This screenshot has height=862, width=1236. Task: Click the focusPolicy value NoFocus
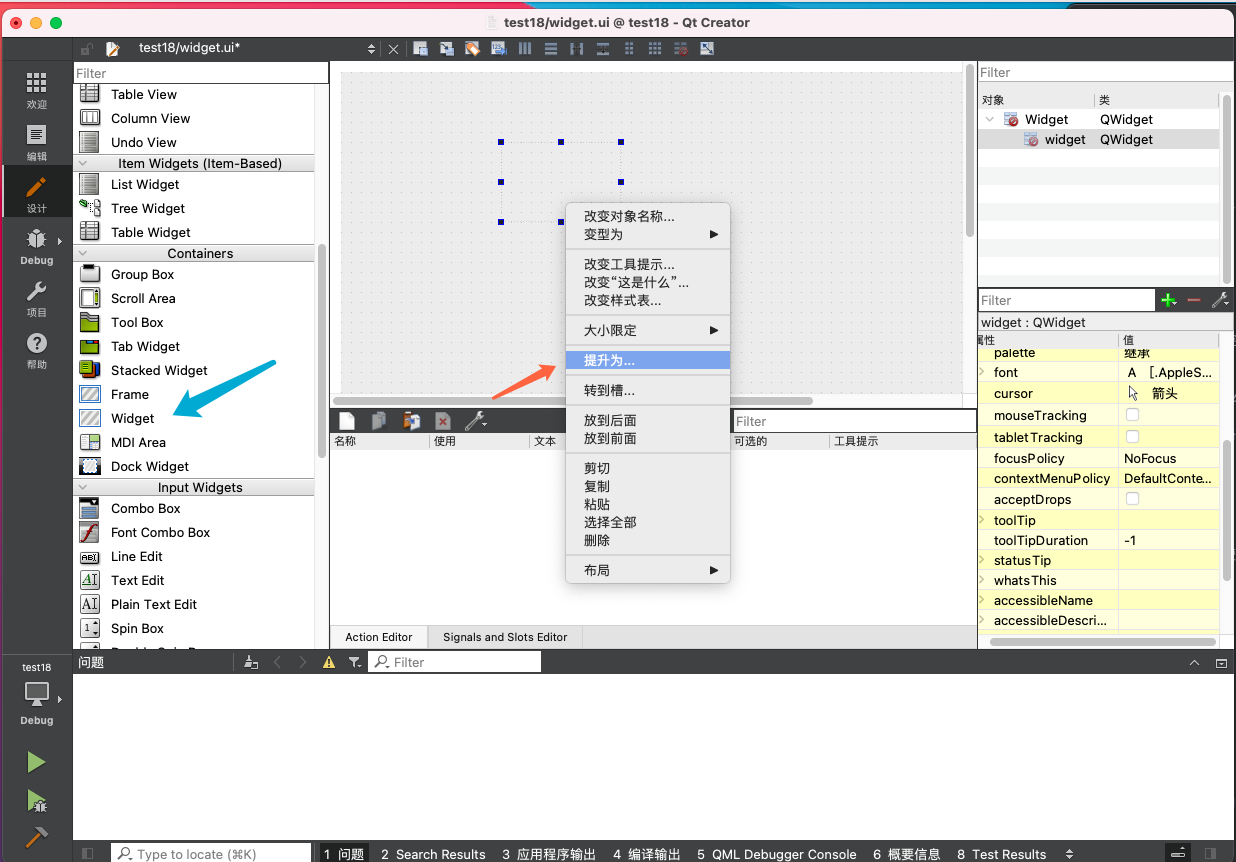tap(1168, 458)
